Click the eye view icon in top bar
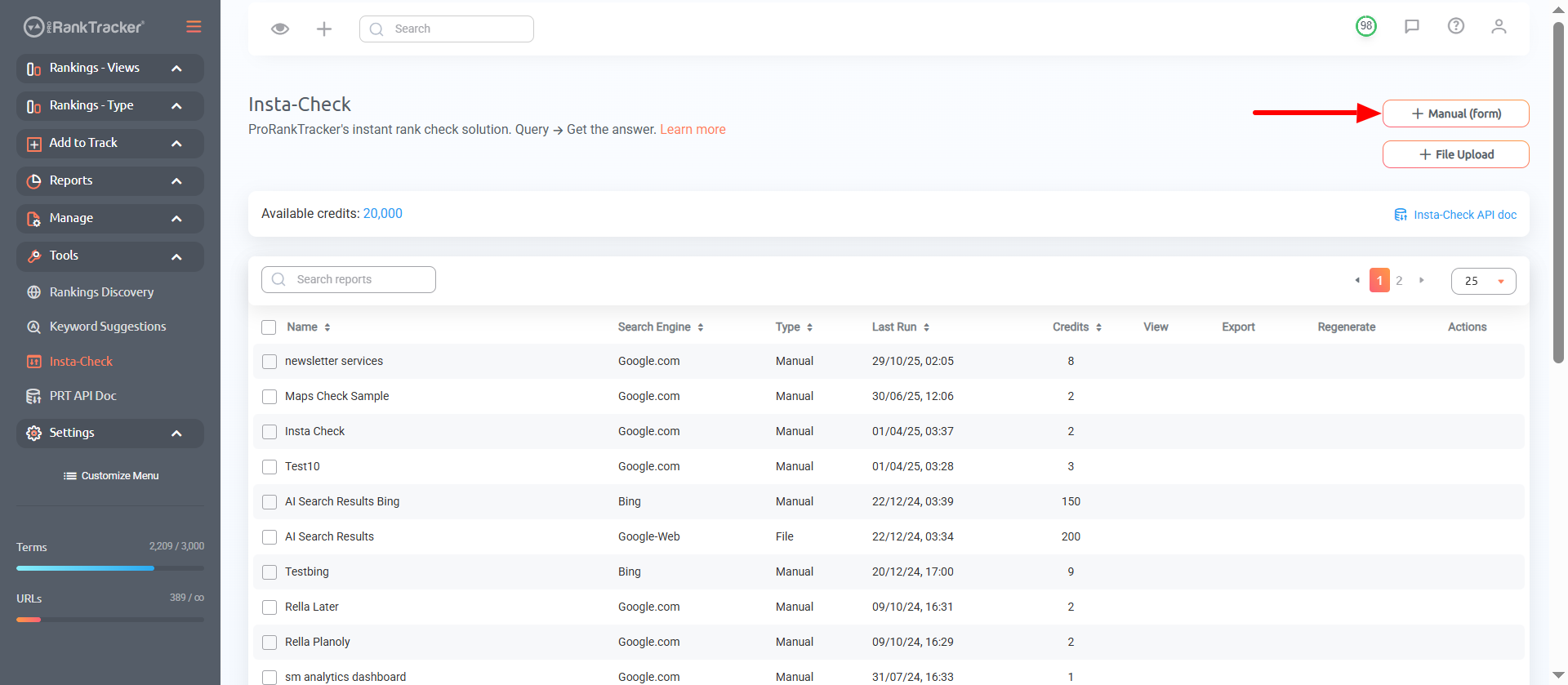 click(x=280, y=29)
